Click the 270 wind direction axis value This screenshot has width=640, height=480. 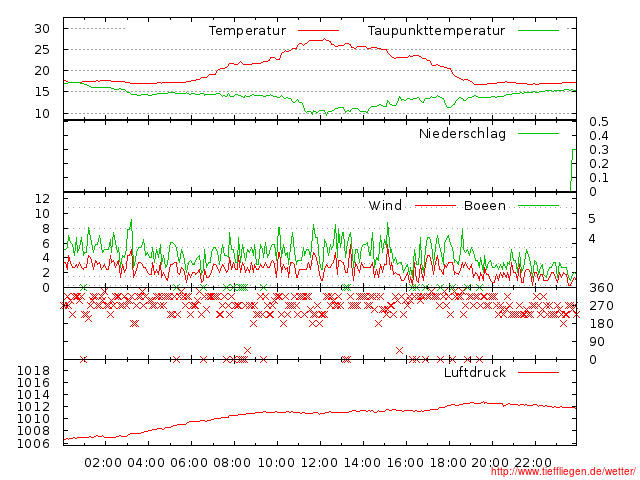click(x=601, y=306)
